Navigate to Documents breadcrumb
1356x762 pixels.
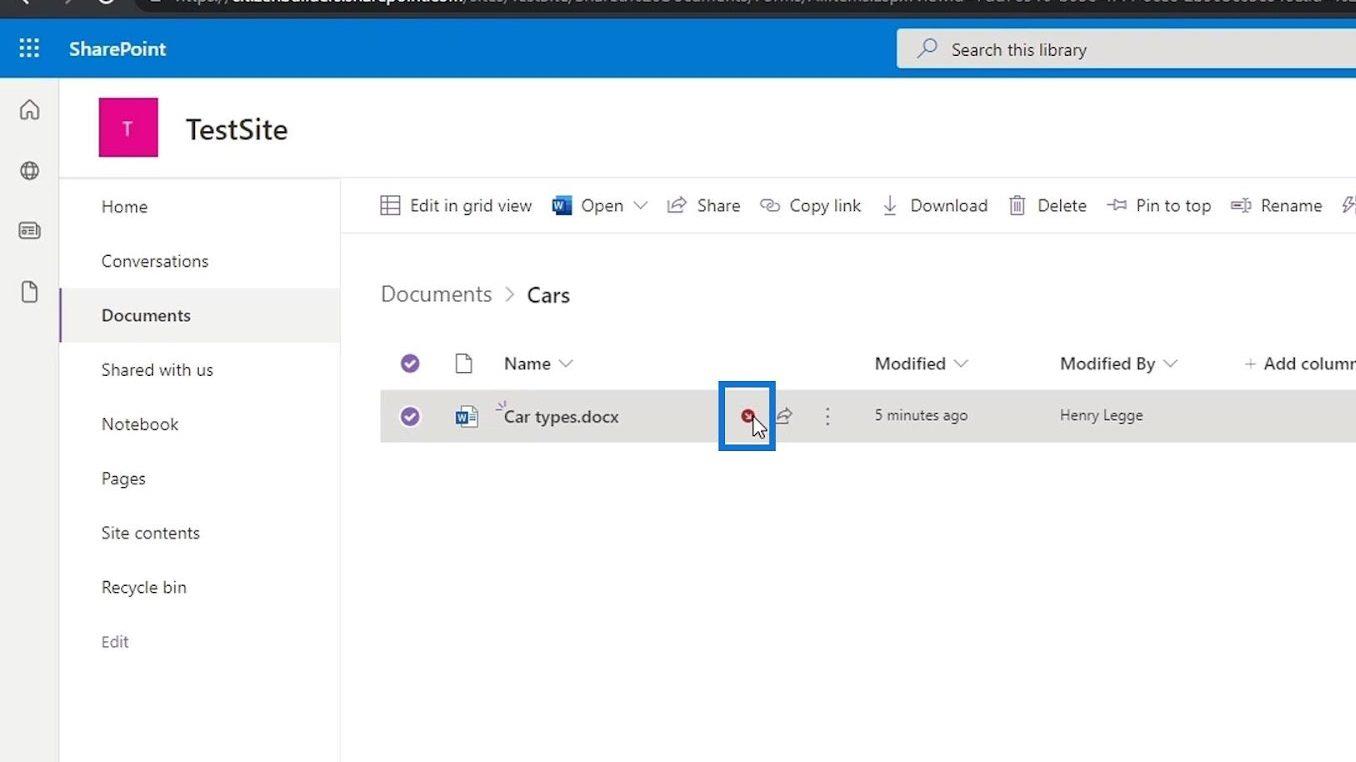tap(436, 294)
